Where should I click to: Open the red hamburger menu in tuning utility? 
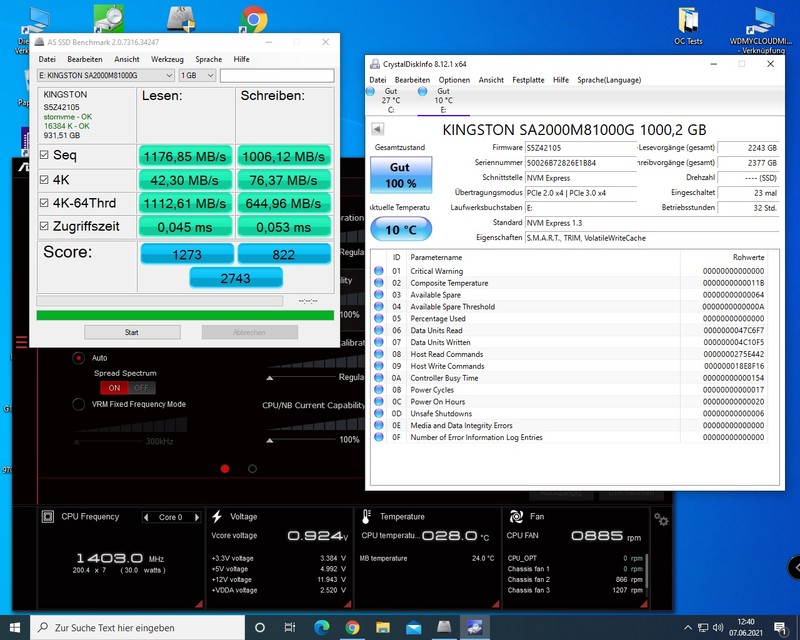pos(21,342)
